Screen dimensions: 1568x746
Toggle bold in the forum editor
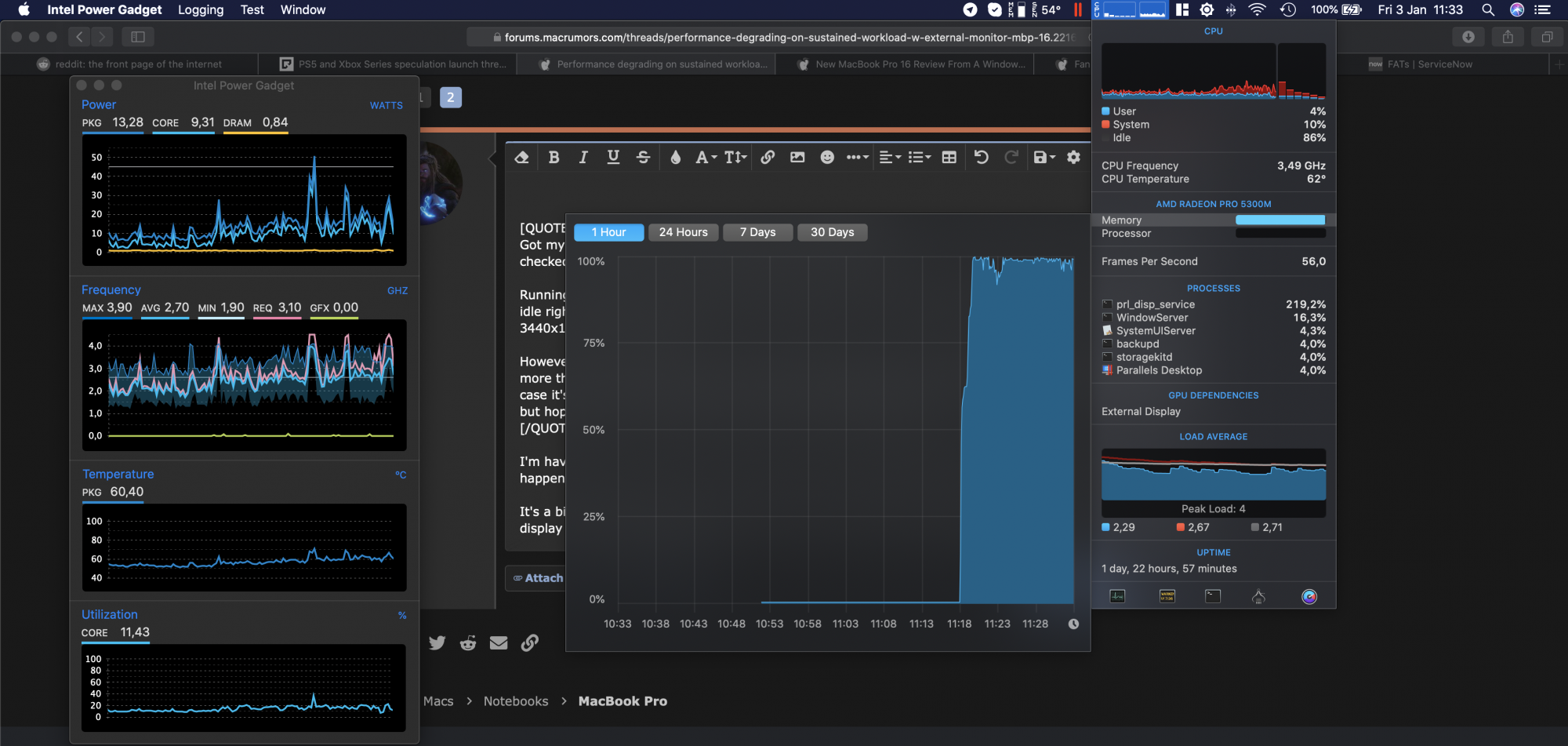(x=554, y=157)
